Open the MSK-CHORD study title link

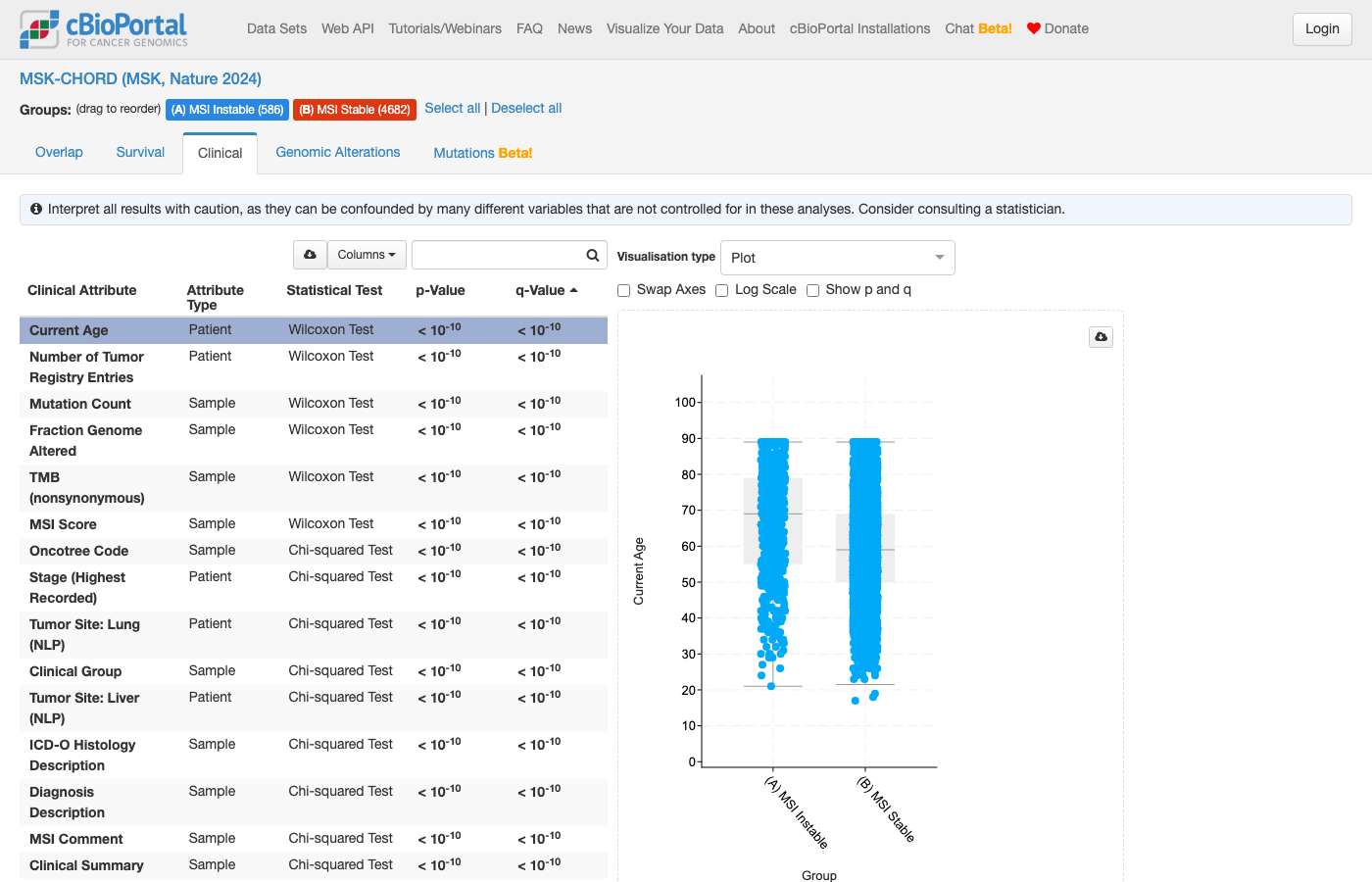pos(140,78)
